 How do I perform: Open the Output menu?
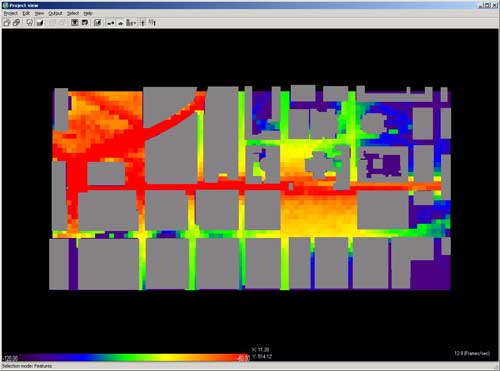(55, 13)
